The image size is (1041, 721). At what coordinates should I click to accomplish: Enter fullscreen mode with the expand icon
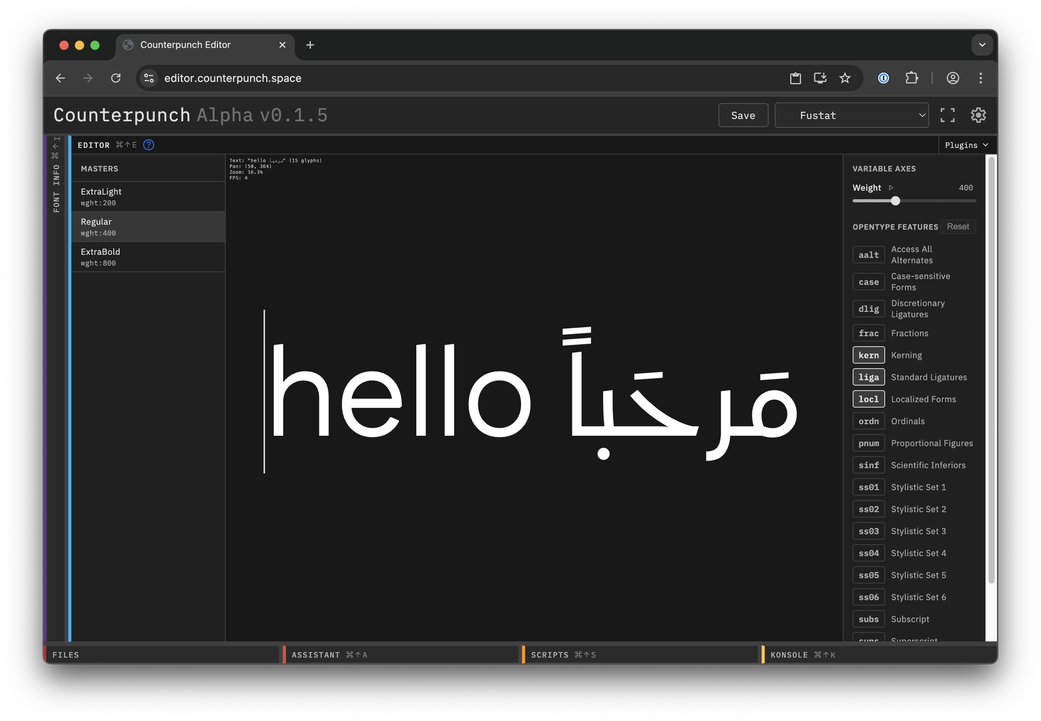[947, 115]
